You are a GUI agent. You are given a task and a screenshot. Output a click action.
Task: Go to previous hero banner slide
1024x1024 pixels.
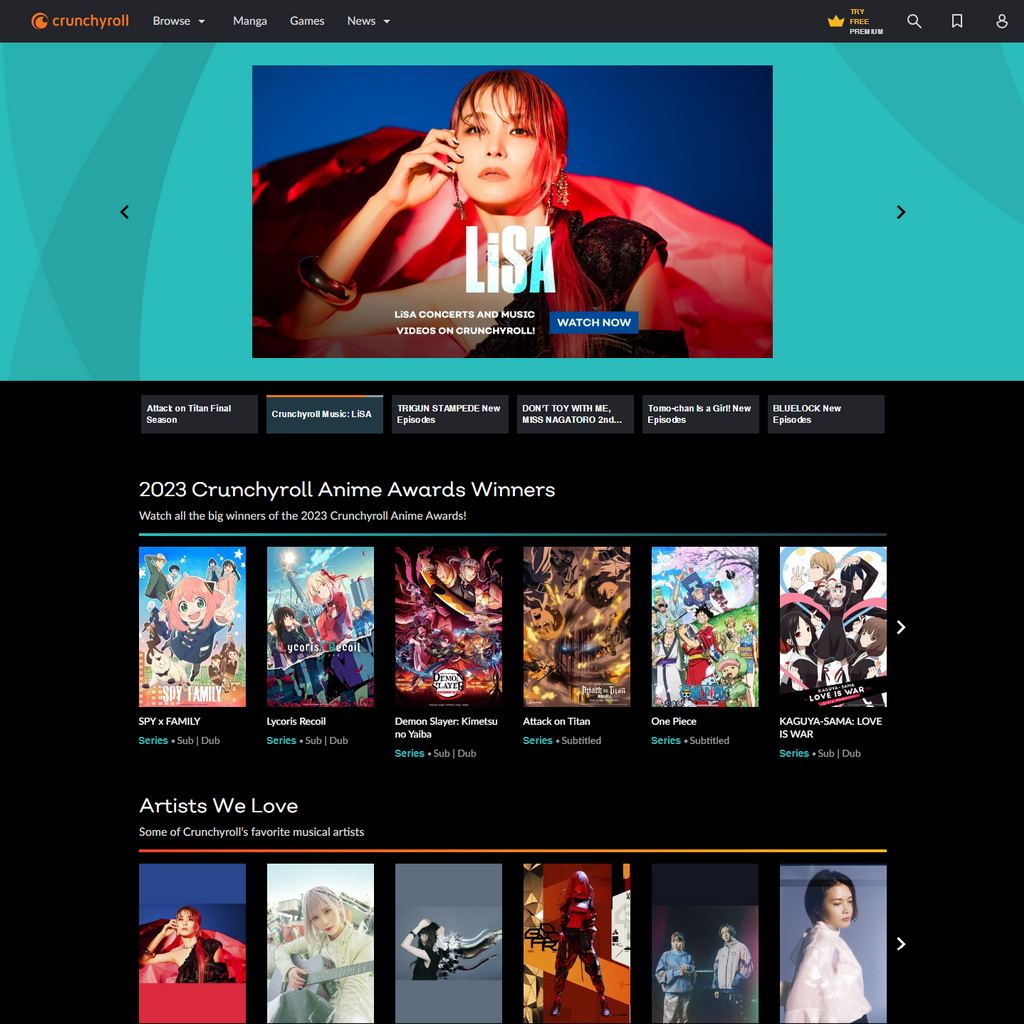click(124, 212)
